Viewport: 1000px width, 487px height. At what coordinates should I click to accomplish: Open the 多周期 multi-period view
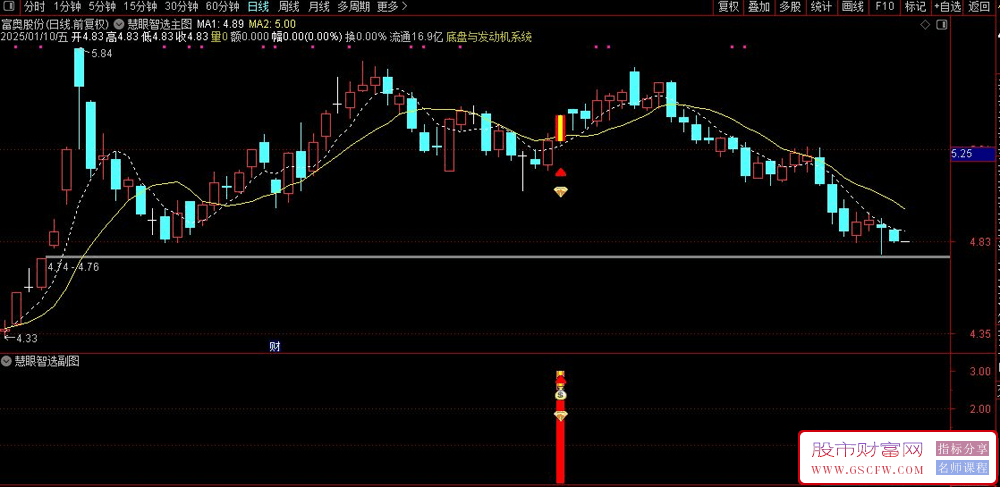point(353,7)
